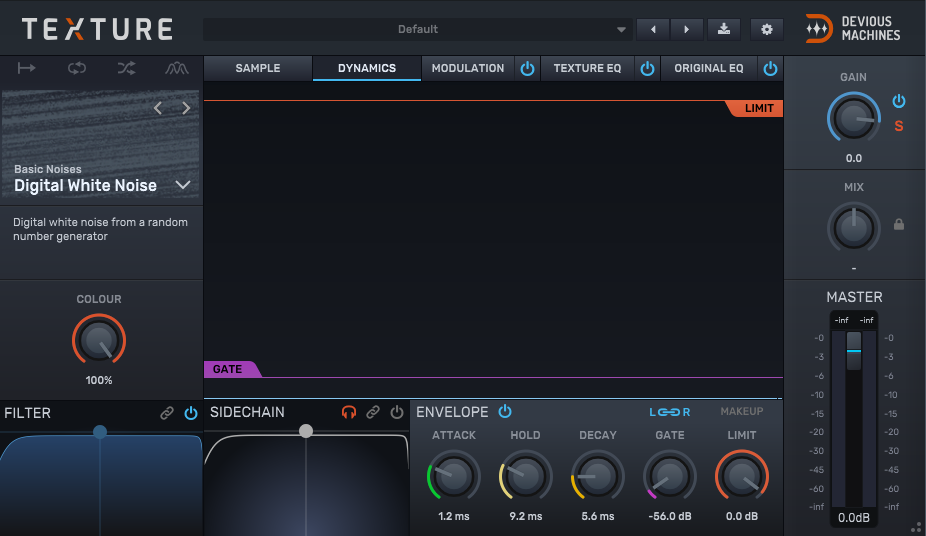The width and height of the screenshot is (926, 536).
Task: Click the envelope Gate knob
Action: pos(670,476)
